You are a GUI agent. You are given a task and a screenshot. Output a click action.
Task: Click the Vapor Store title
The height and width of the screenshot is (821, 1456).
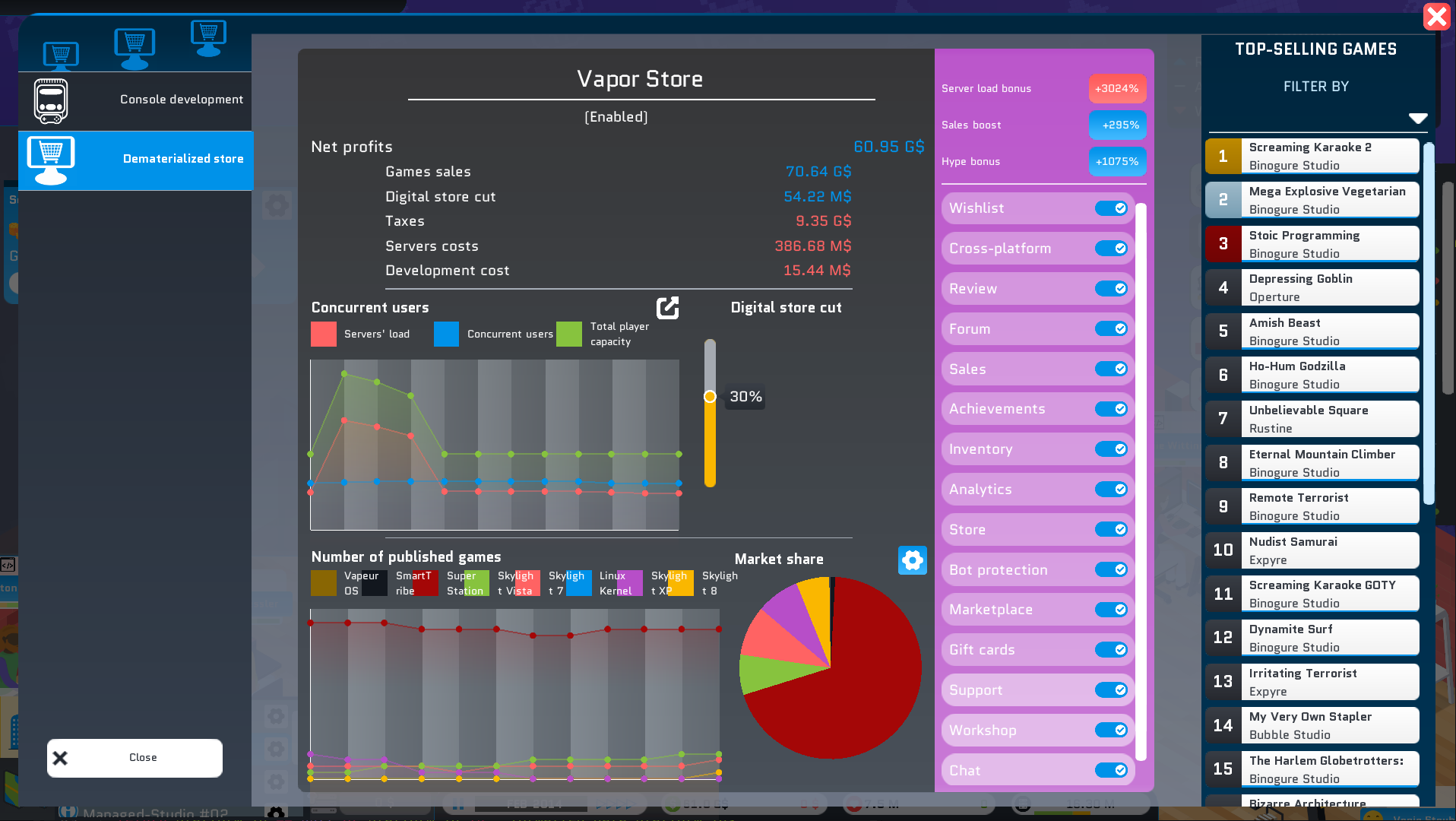pyautogui.click(x=640, y=79)
